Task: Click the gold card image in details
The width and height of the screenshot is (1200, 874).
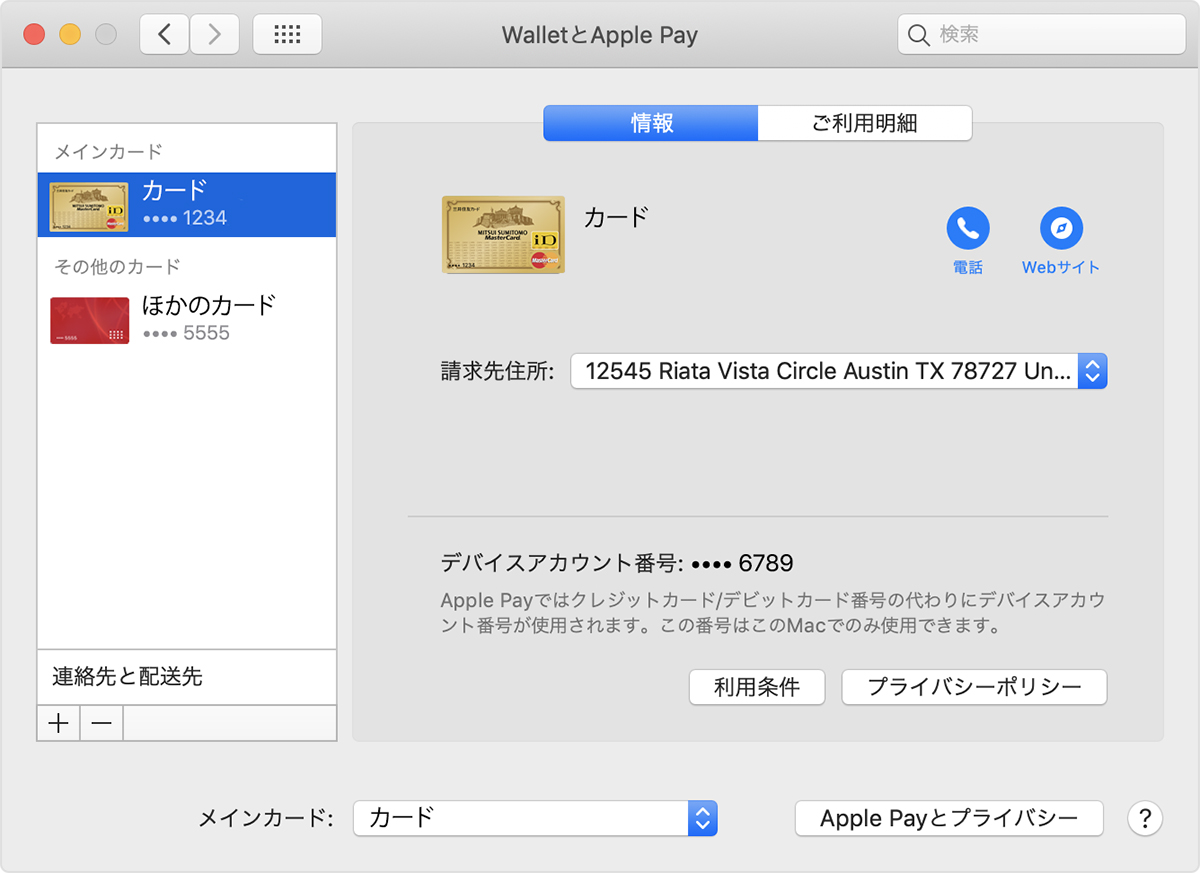Action: (503, 235)
